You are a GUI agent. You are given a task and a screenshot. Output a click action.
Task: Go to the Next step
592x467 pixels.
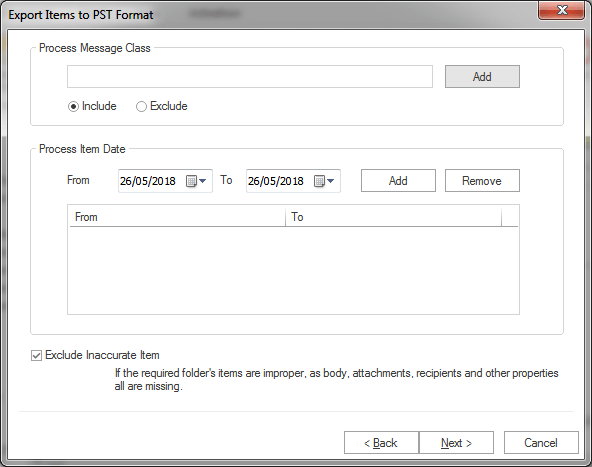[x=456, y=442]
